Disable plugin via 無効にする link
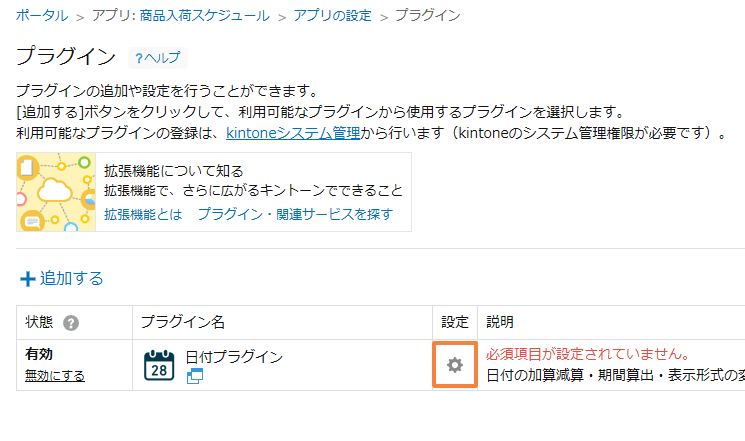The image size is (745, 441). pos(55,376)
